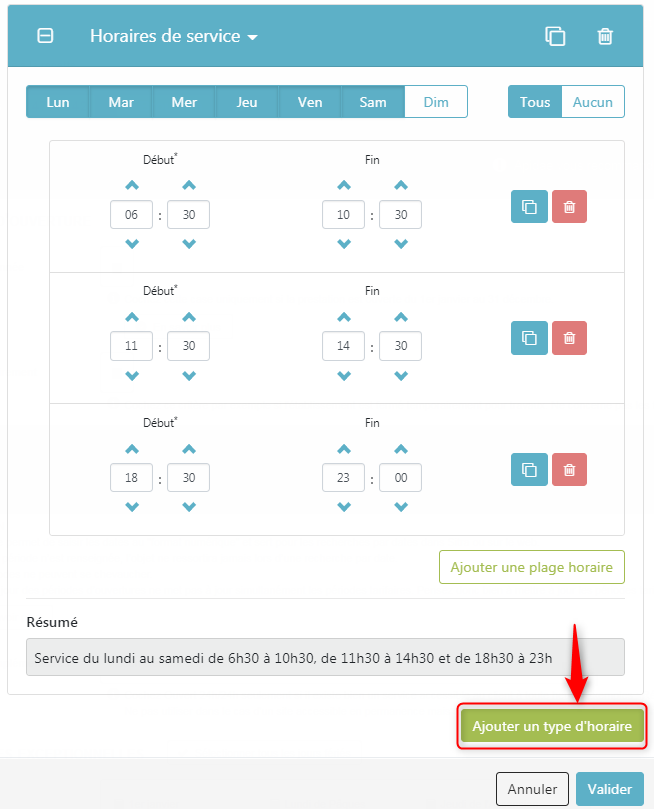Delete the Horaires de service block
Screen dimensions: 654x809
[605, 36]
